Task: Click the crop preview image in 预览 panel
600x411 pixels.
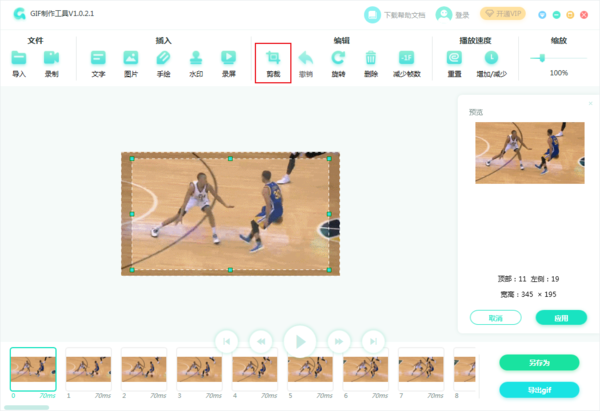Action: click(530, 153)
